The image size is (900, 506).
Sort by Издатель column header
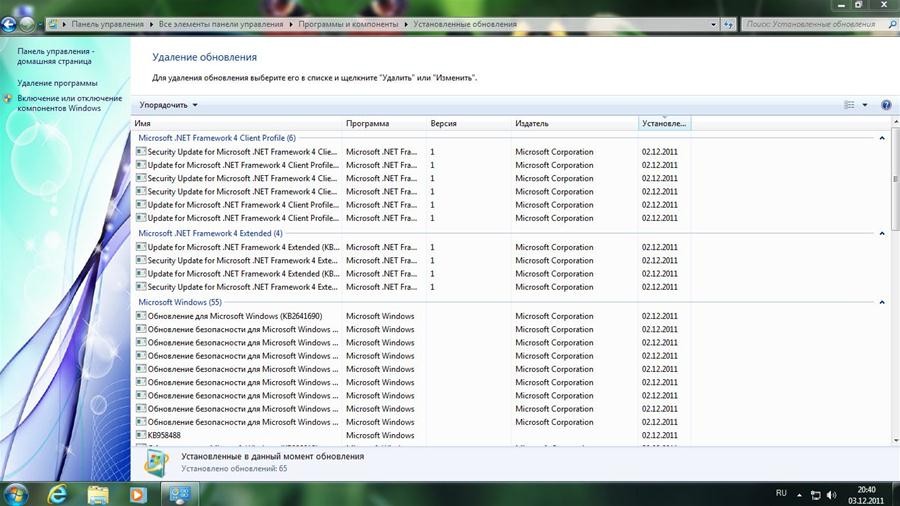[x=574, y=123]
